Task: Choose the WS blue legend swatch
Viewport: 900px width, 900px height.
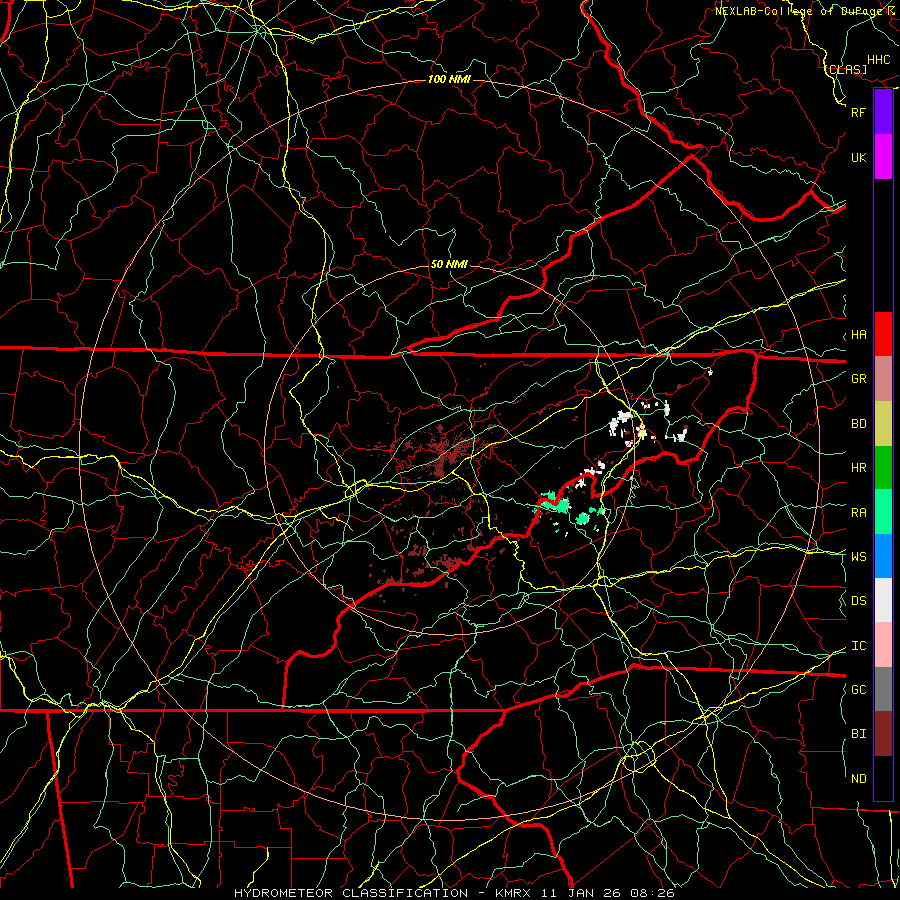Action: [883, 556]
